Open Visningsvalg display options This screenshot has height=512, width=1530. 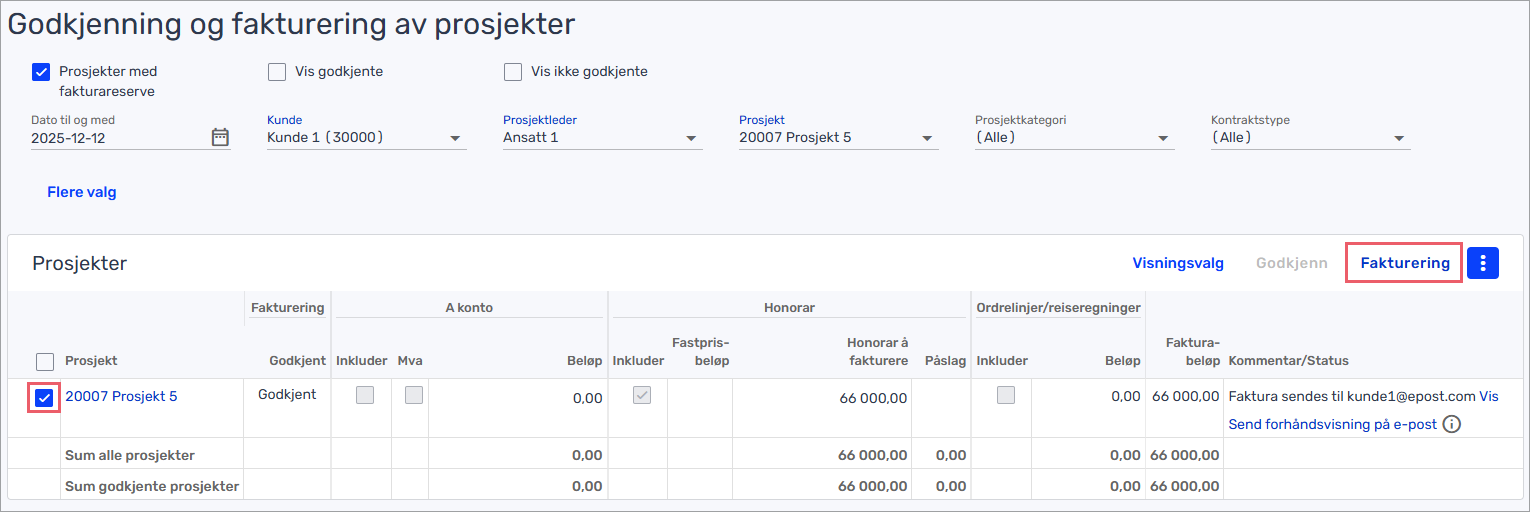point(1177,263)
